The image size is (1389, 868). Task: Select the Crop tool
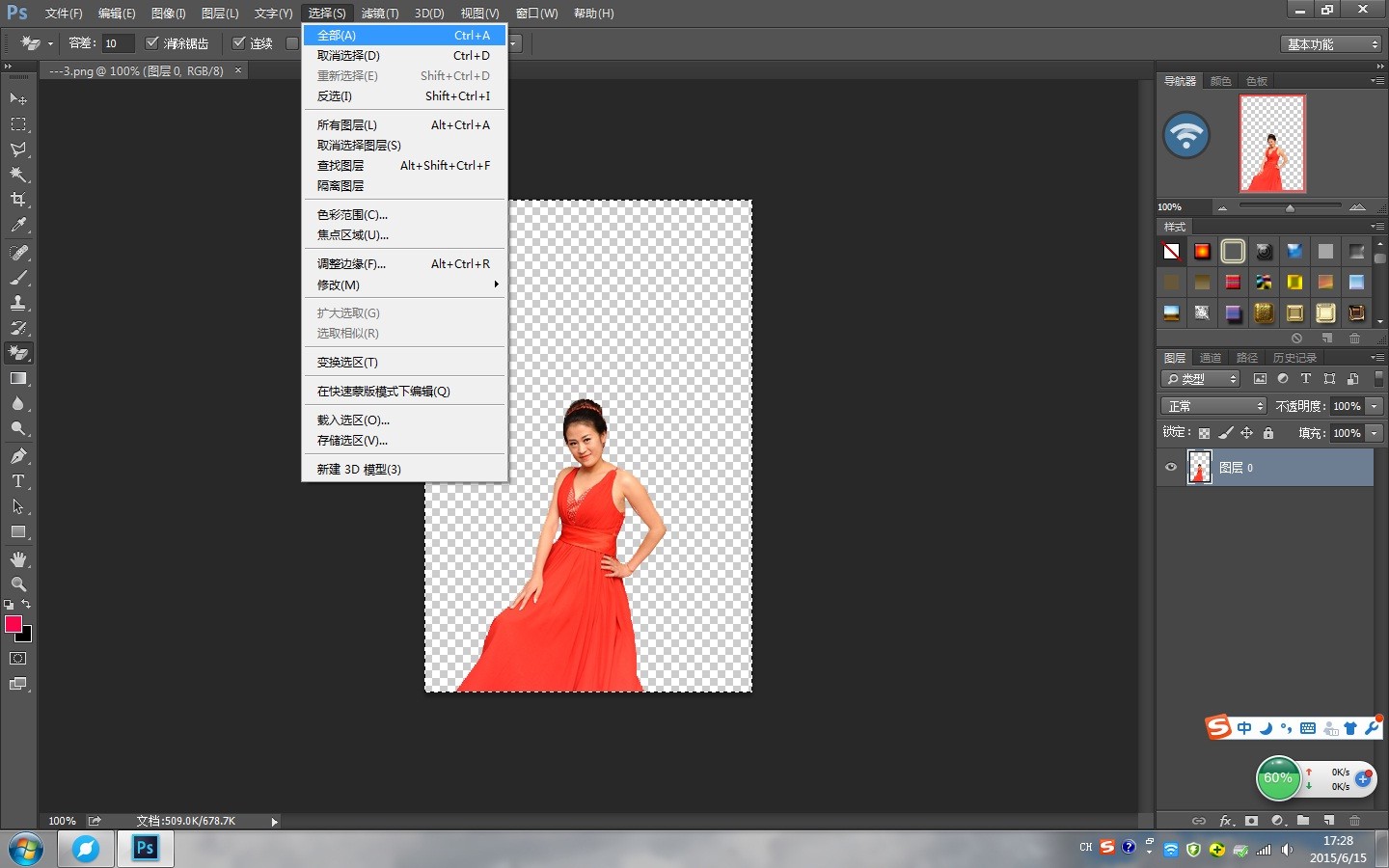18,200
